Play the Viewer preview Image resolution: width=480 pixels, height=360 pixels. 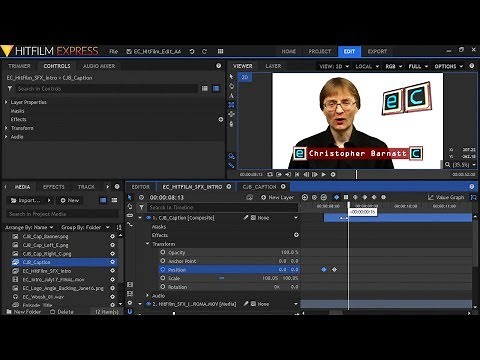324,174
